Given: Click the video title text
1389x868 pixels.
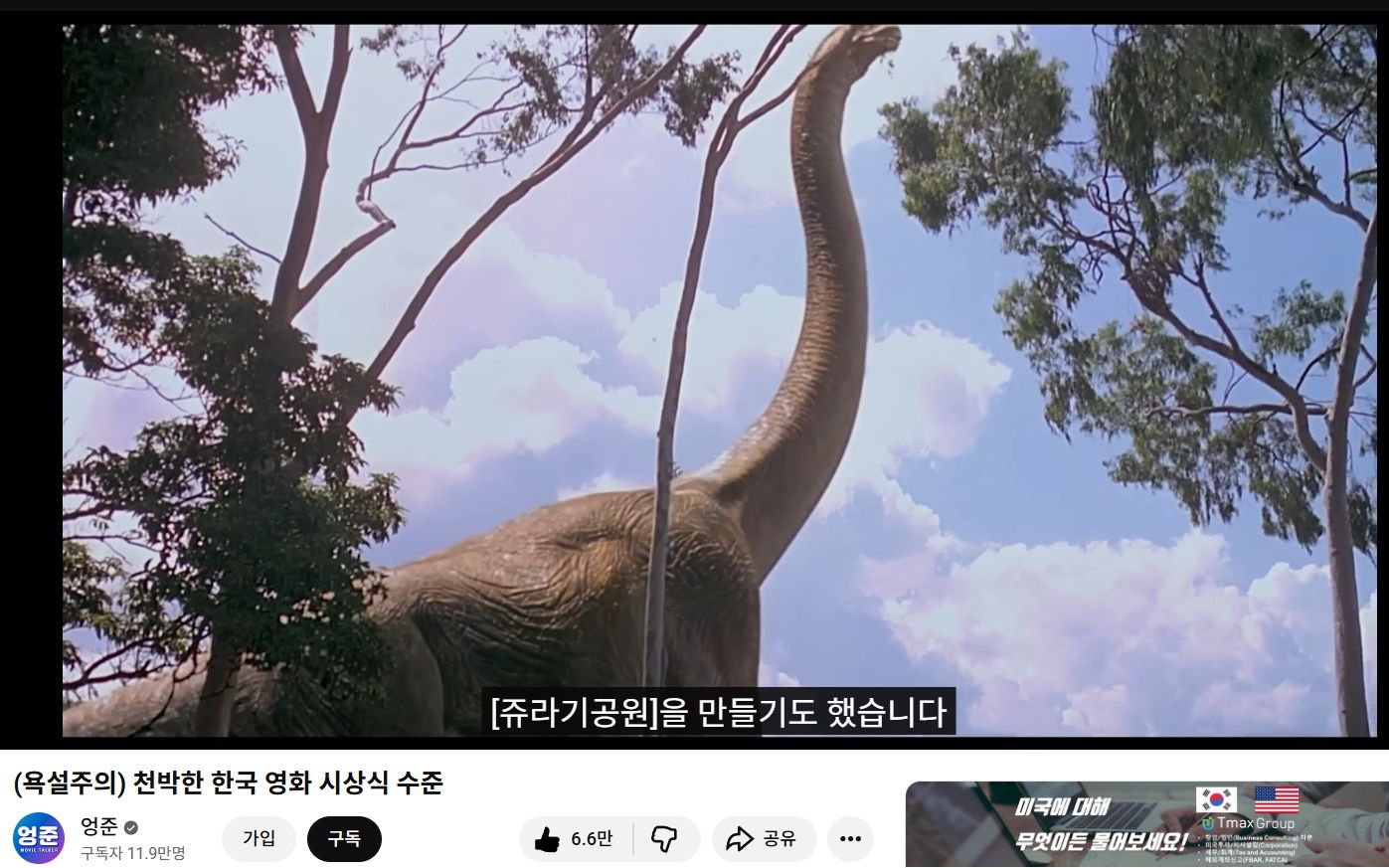Looking at the screenshot, I should (229, 783).
